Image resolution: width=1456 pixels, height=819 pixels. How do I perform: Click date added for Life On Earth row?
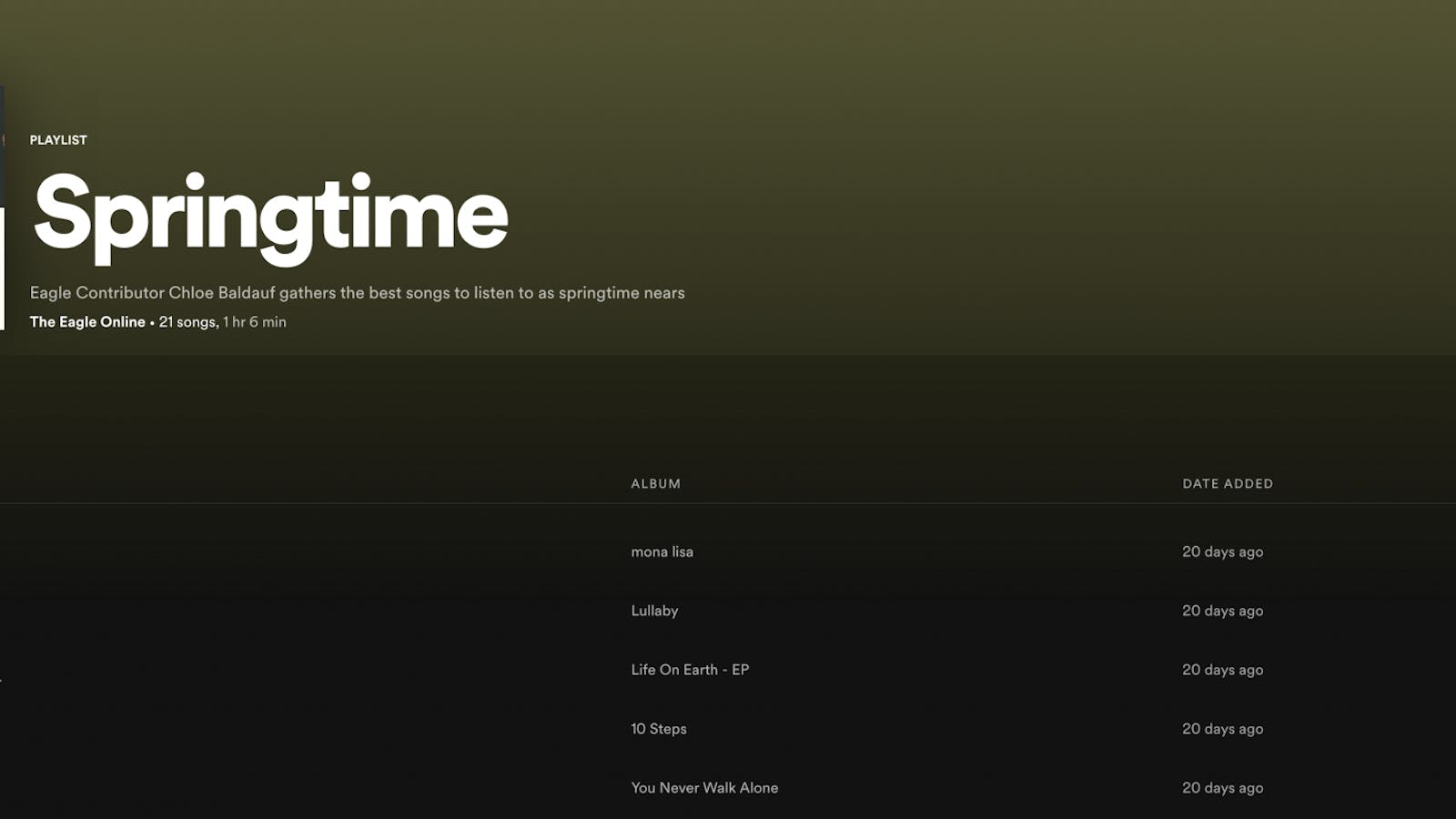pyautogui.click(x=1222, y=670)
